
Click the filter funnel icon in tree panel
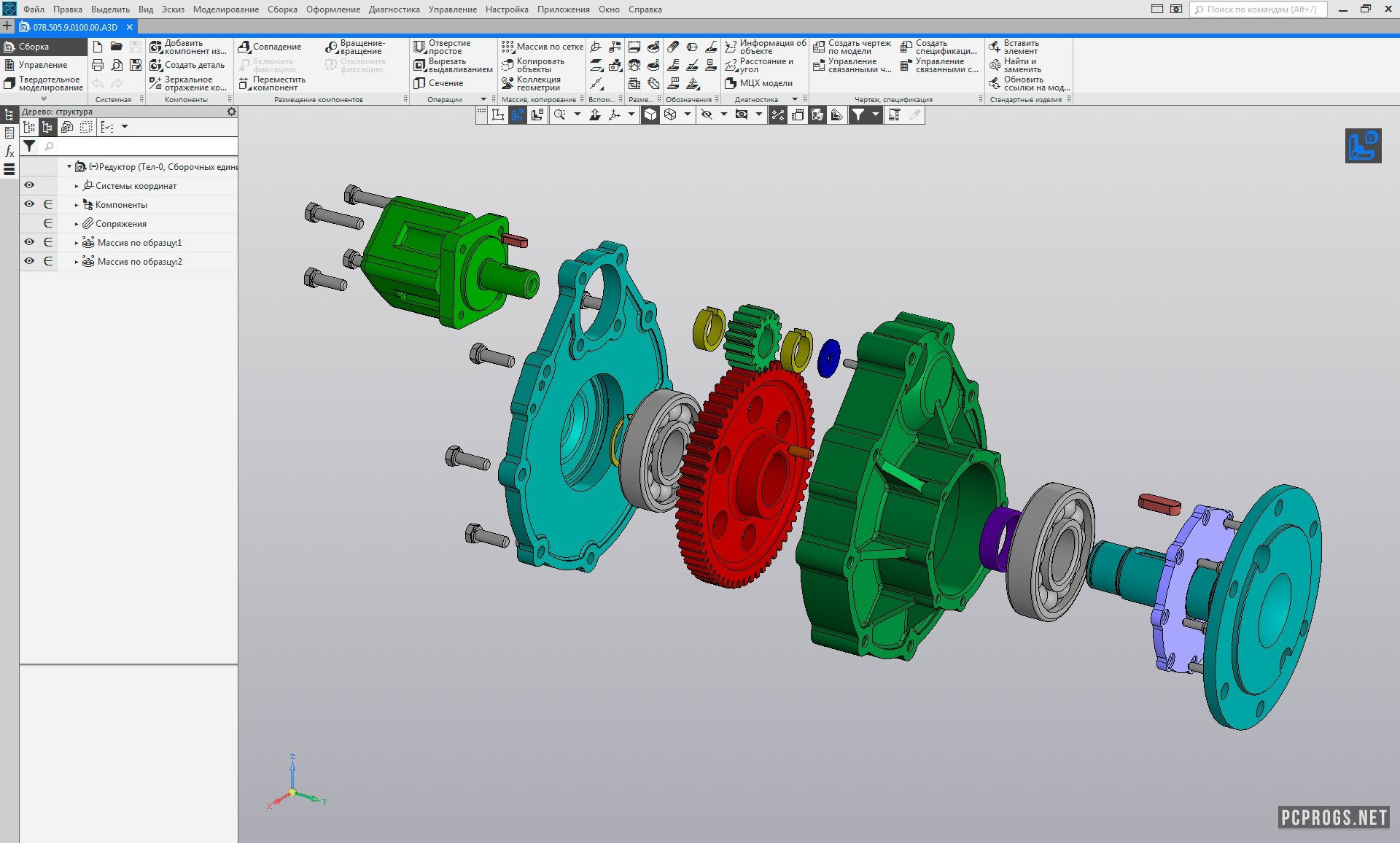29,146
